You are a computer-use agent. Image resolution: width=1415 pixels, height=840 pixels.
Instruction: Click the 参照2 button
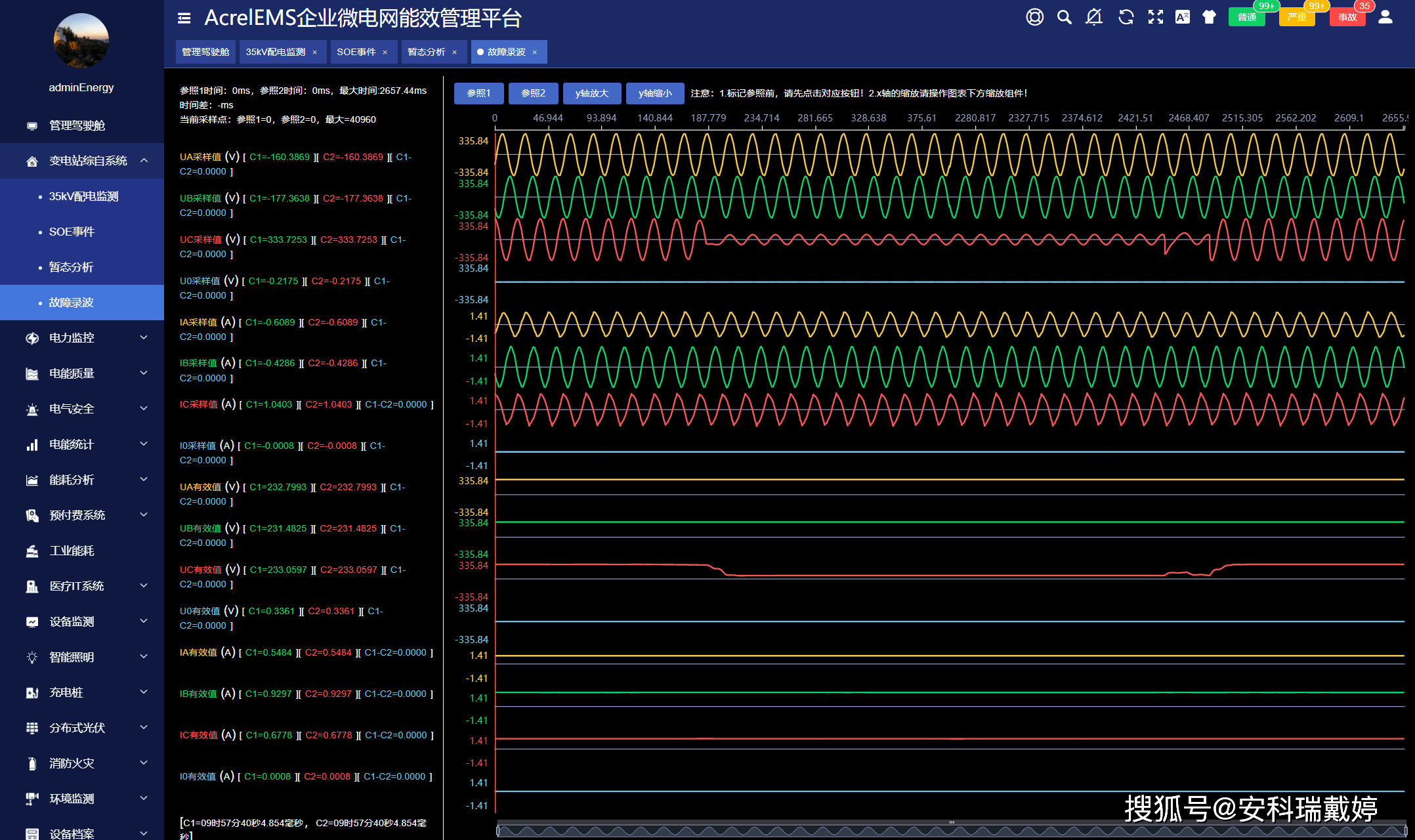533,93
